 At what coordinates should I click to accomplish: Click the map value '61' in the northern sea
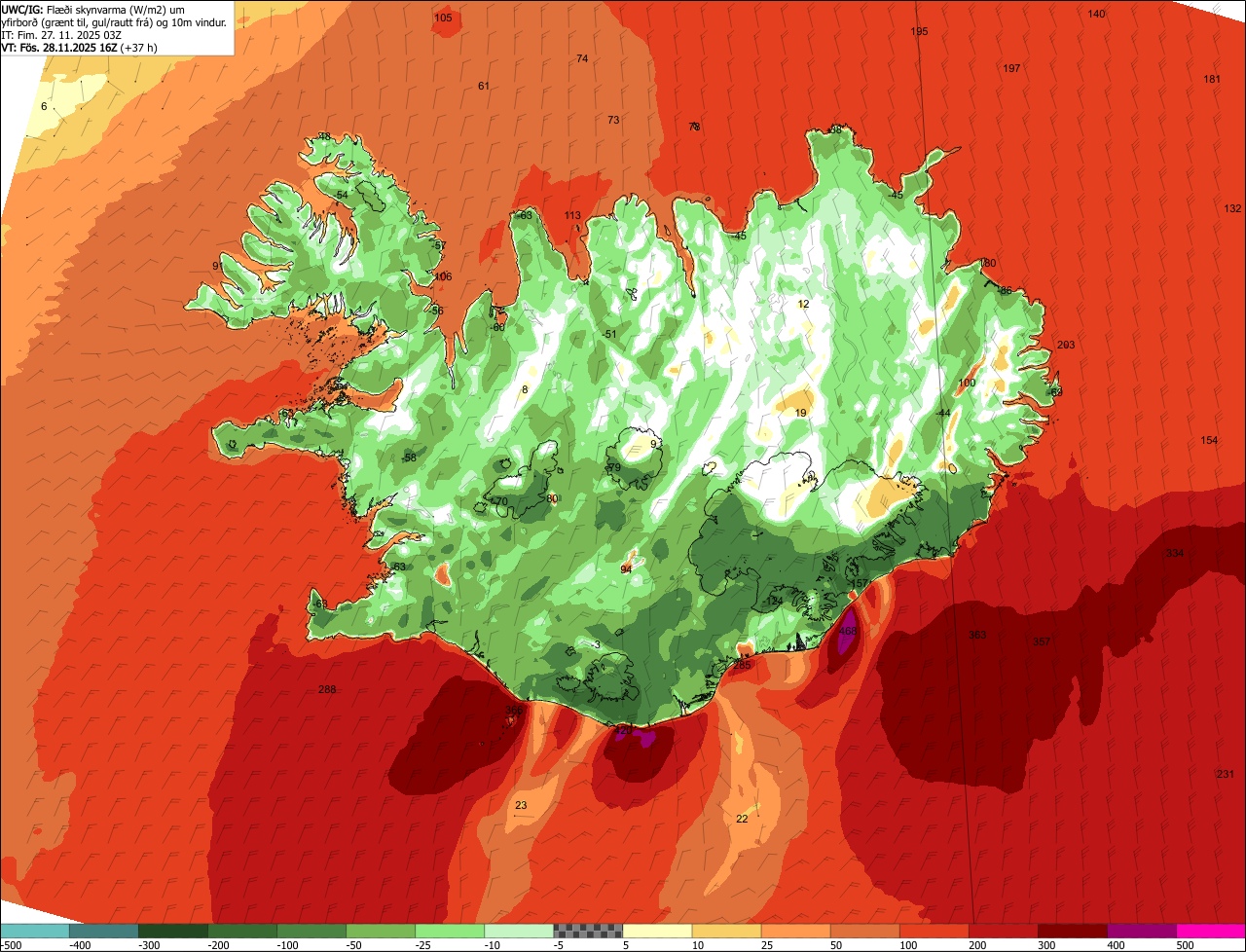point(483,86)
